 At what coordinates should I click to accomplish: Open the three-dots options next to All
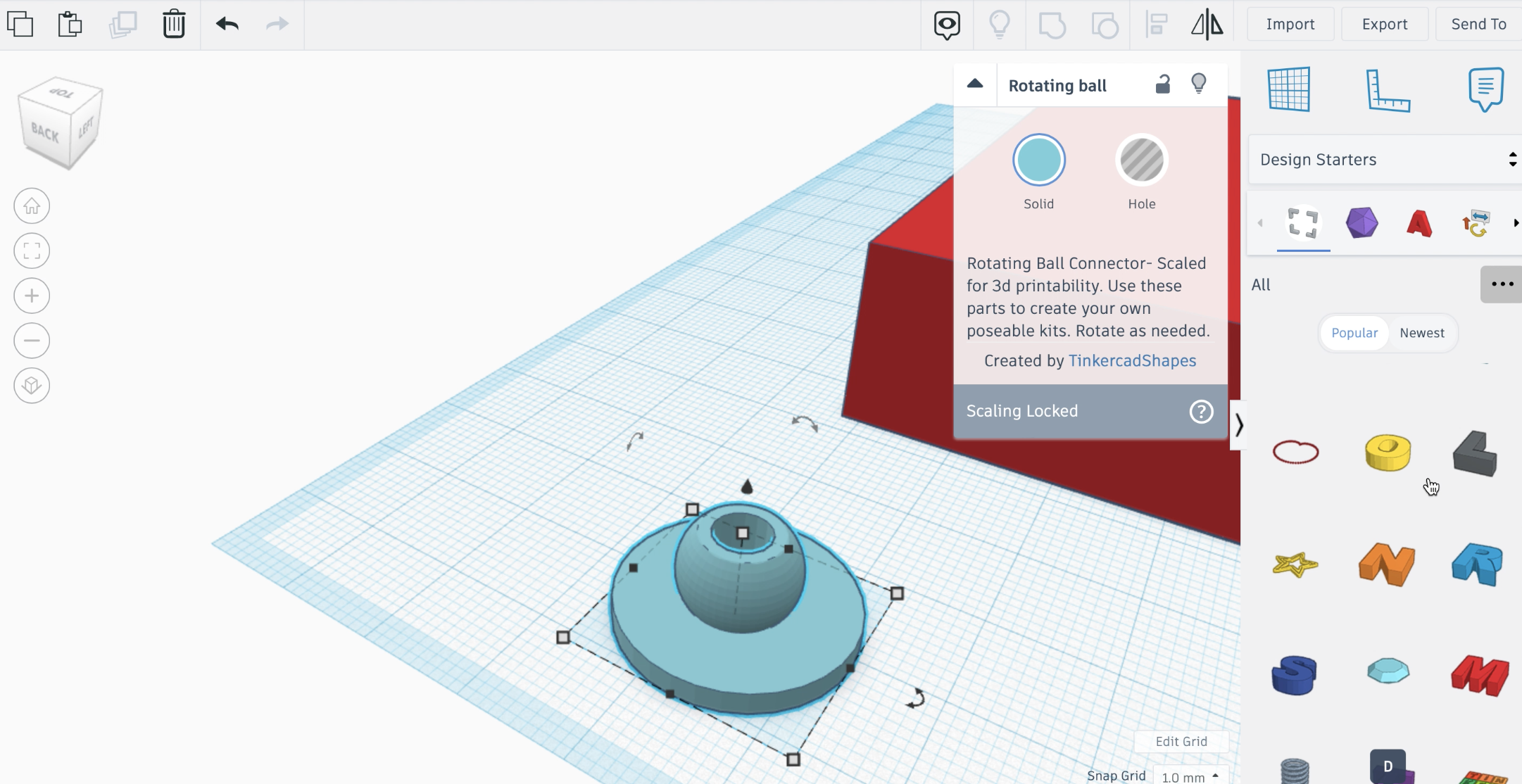coord(1502,284)
